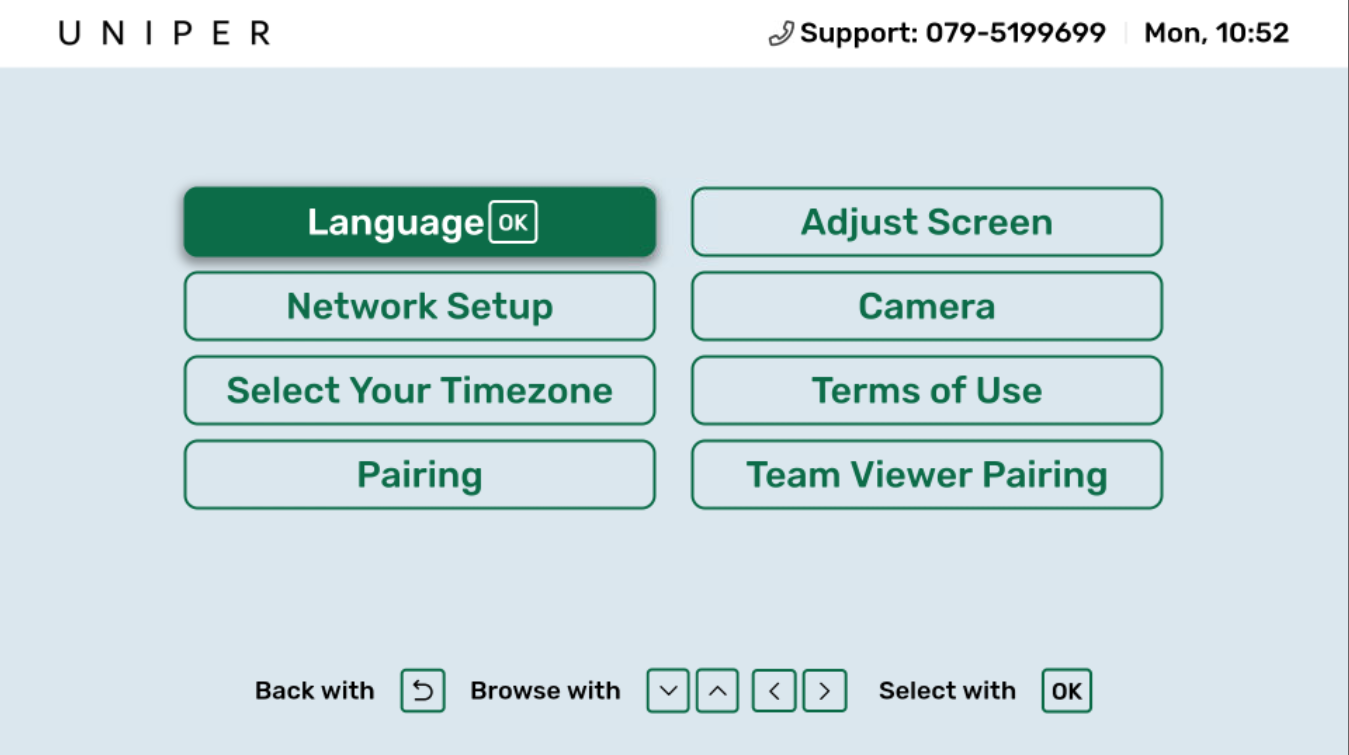
Task: Open the Pairing option
Action: (420, 474)
